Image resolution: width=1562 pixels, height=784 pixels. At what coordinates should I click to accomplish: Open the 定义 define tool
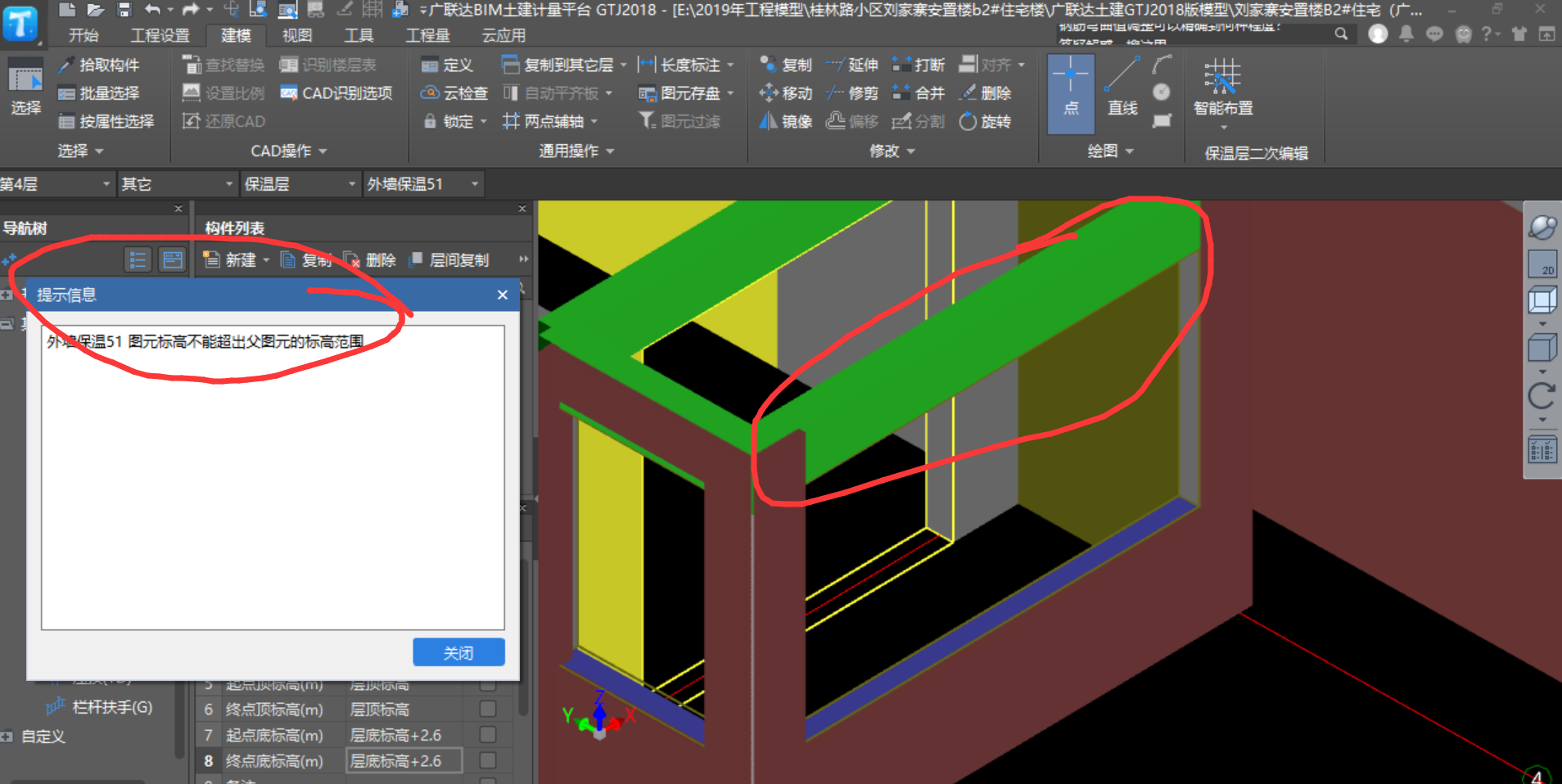click(x=446, y=65)
